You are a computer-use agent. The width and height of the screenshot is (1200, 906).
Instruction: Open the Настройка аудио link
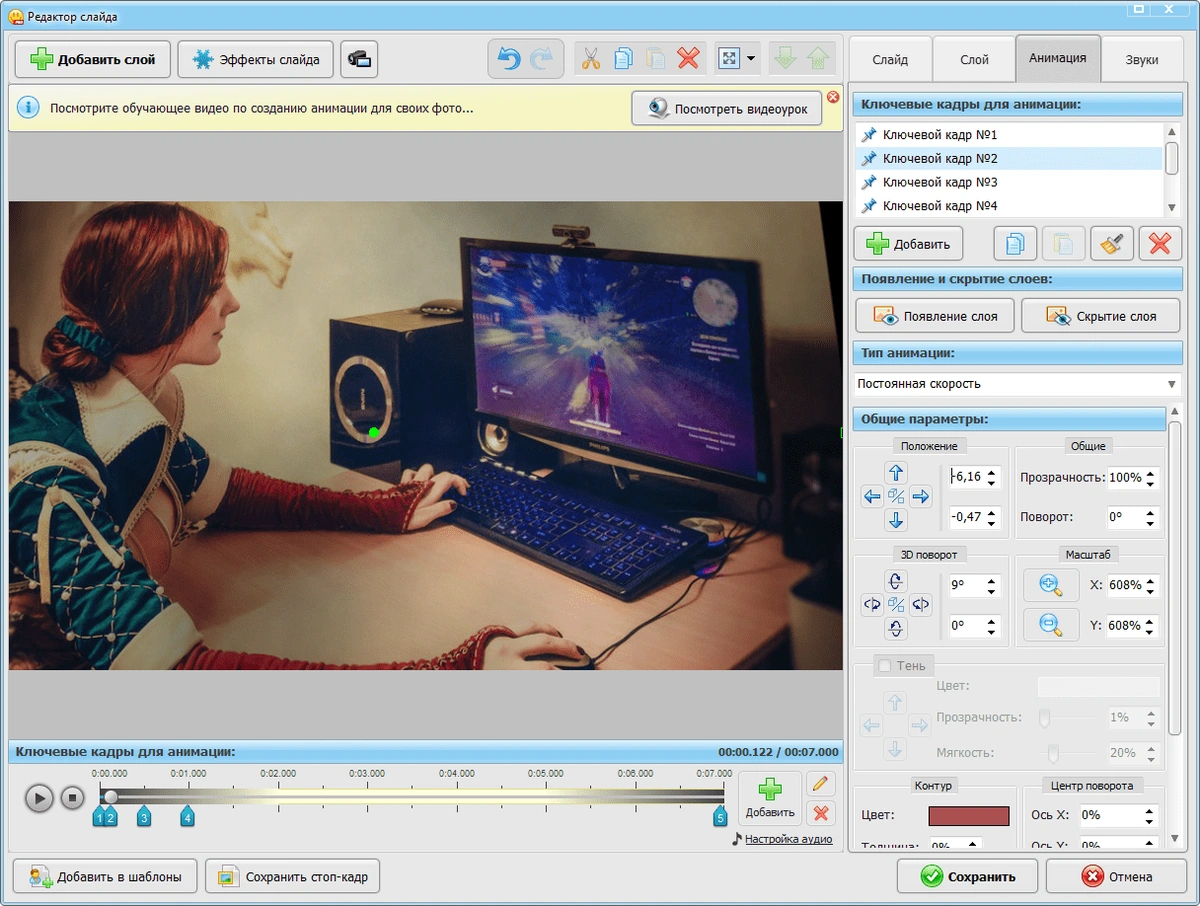pos(788,839)
